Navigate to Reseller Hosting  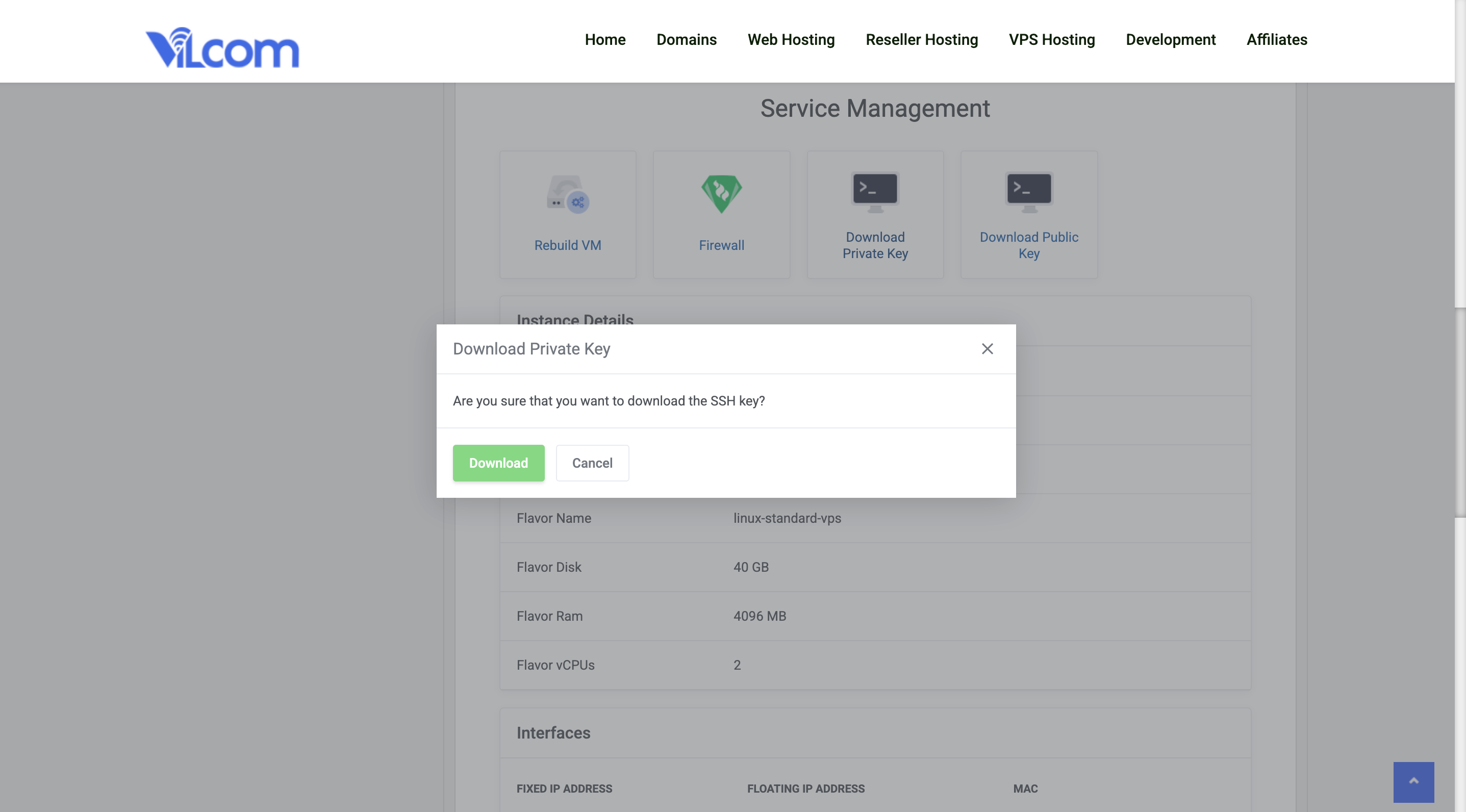922,40
